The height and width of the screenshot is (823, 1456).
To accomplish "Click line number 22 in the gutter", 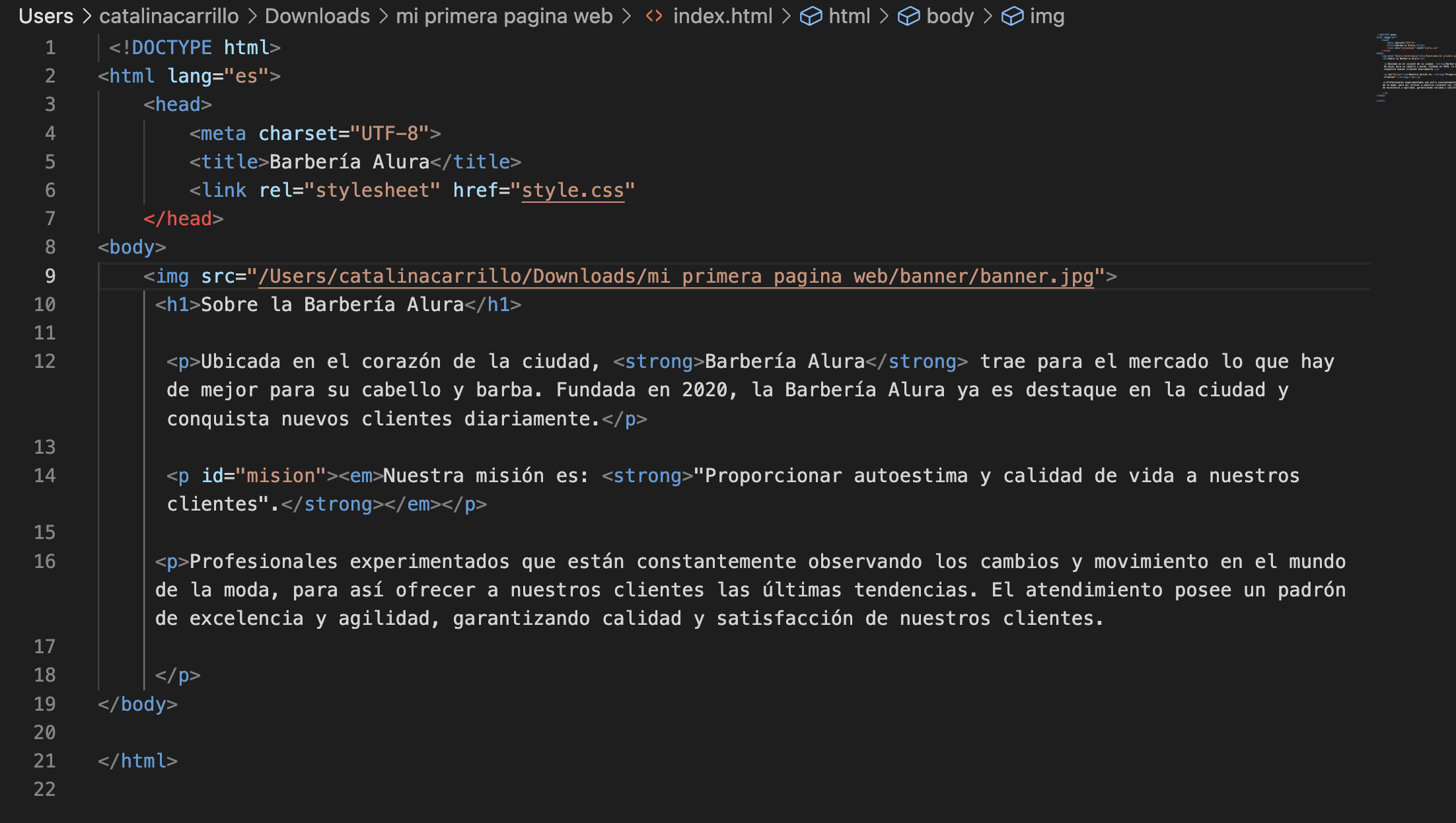I will pos(44,789).
